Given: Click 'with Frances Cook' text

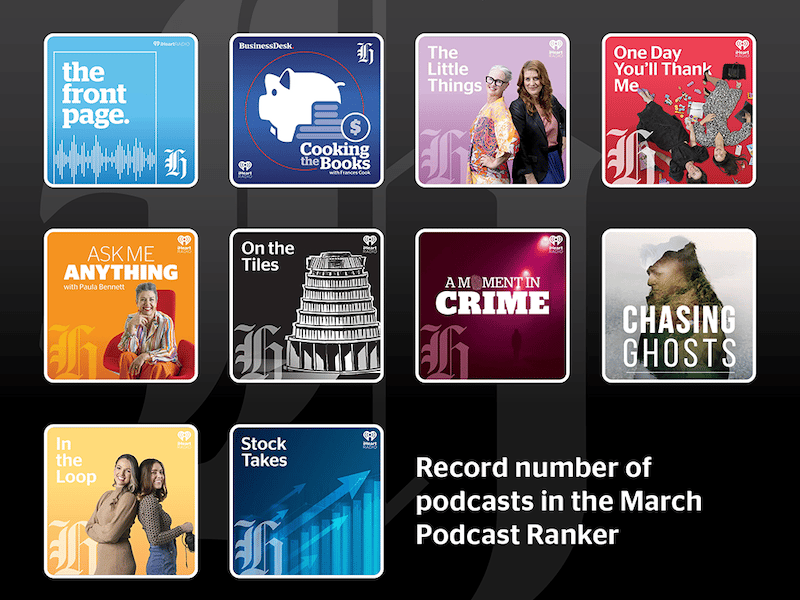Looking at the screenshot, I should 349,173.
